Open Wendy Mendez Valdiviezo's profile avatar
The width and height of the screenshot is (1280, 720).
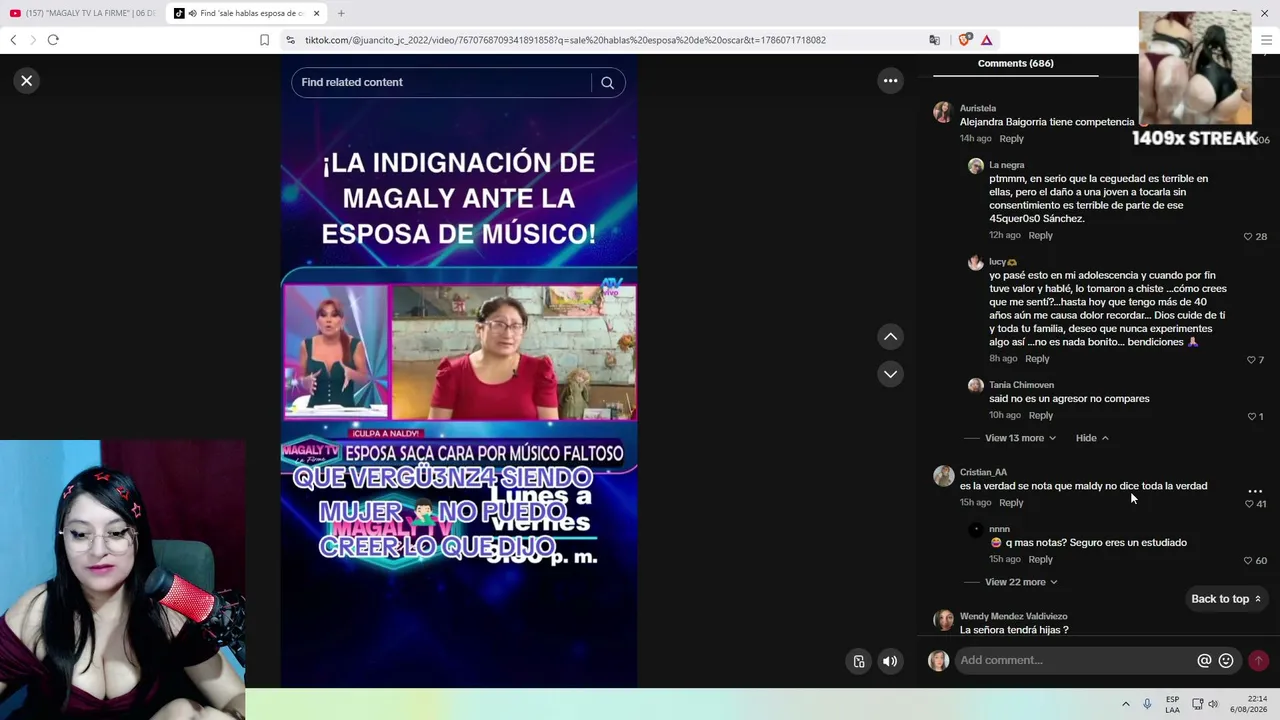[x=943, y=620]
